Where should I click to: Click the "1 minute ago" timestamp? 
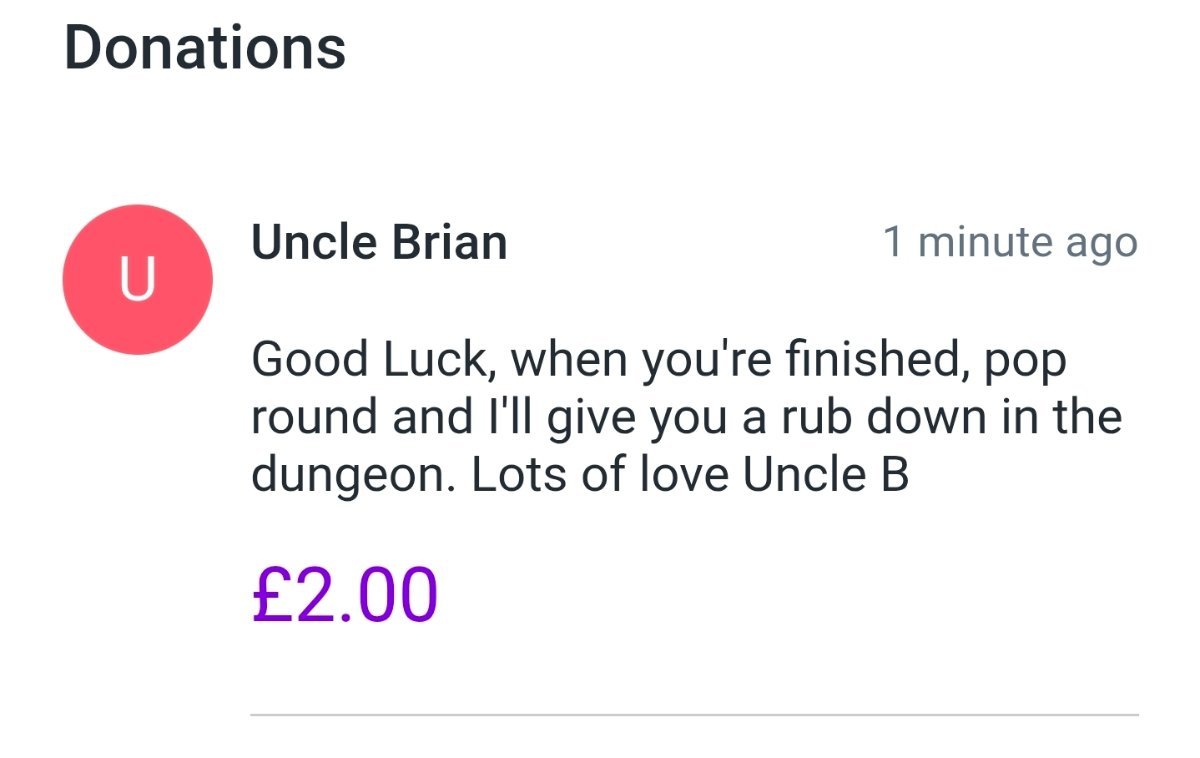click(1010, 243)
